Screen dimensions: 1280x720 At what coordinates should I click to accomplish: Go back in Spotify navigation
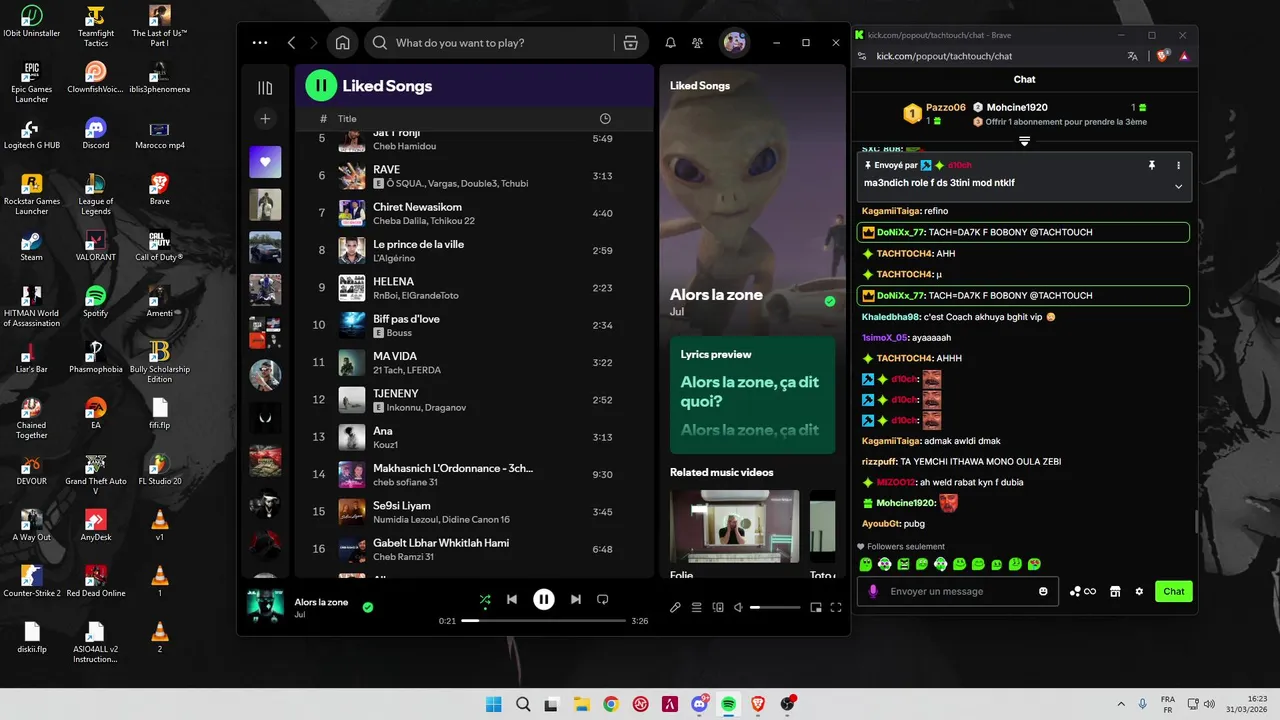click(292, 43)
